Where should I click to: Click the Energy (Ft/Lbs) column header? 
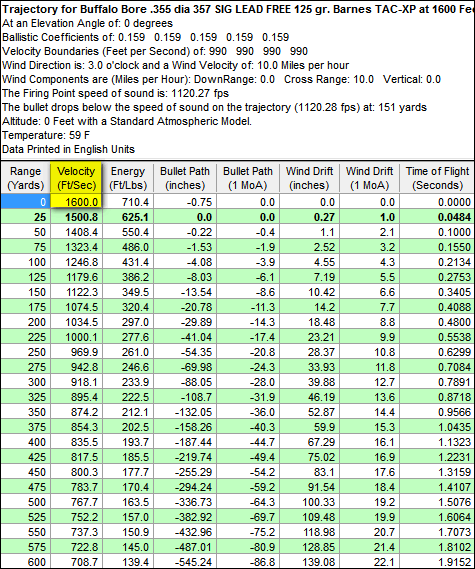128,178
